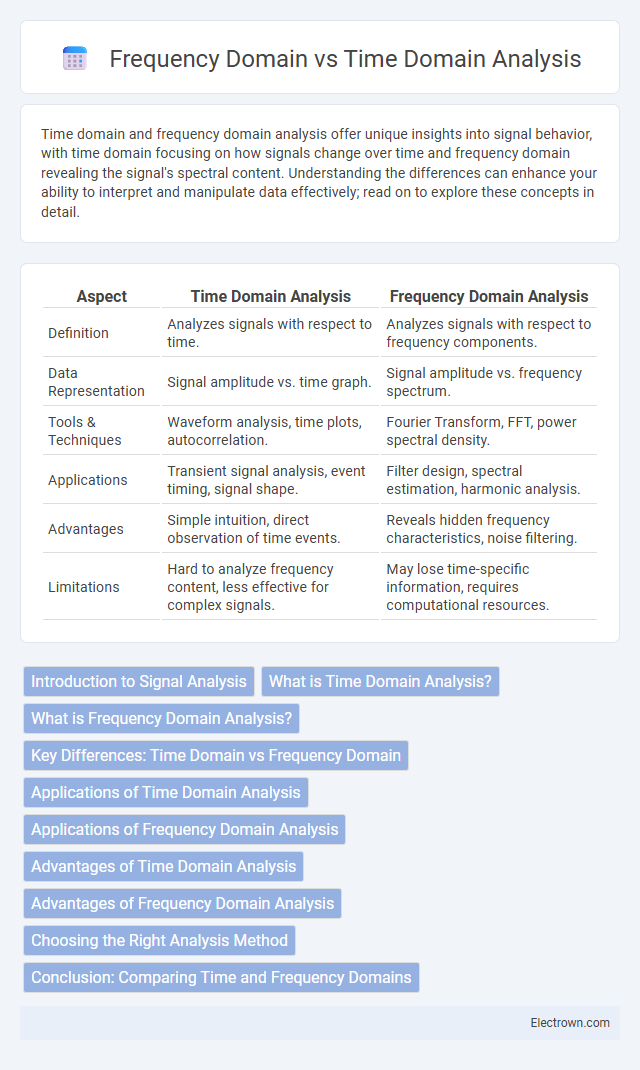Select Applications of Frequency Domain Analysis link
Image resolution: width=640 pixels, height=1070 pixels.
(184, 828)
